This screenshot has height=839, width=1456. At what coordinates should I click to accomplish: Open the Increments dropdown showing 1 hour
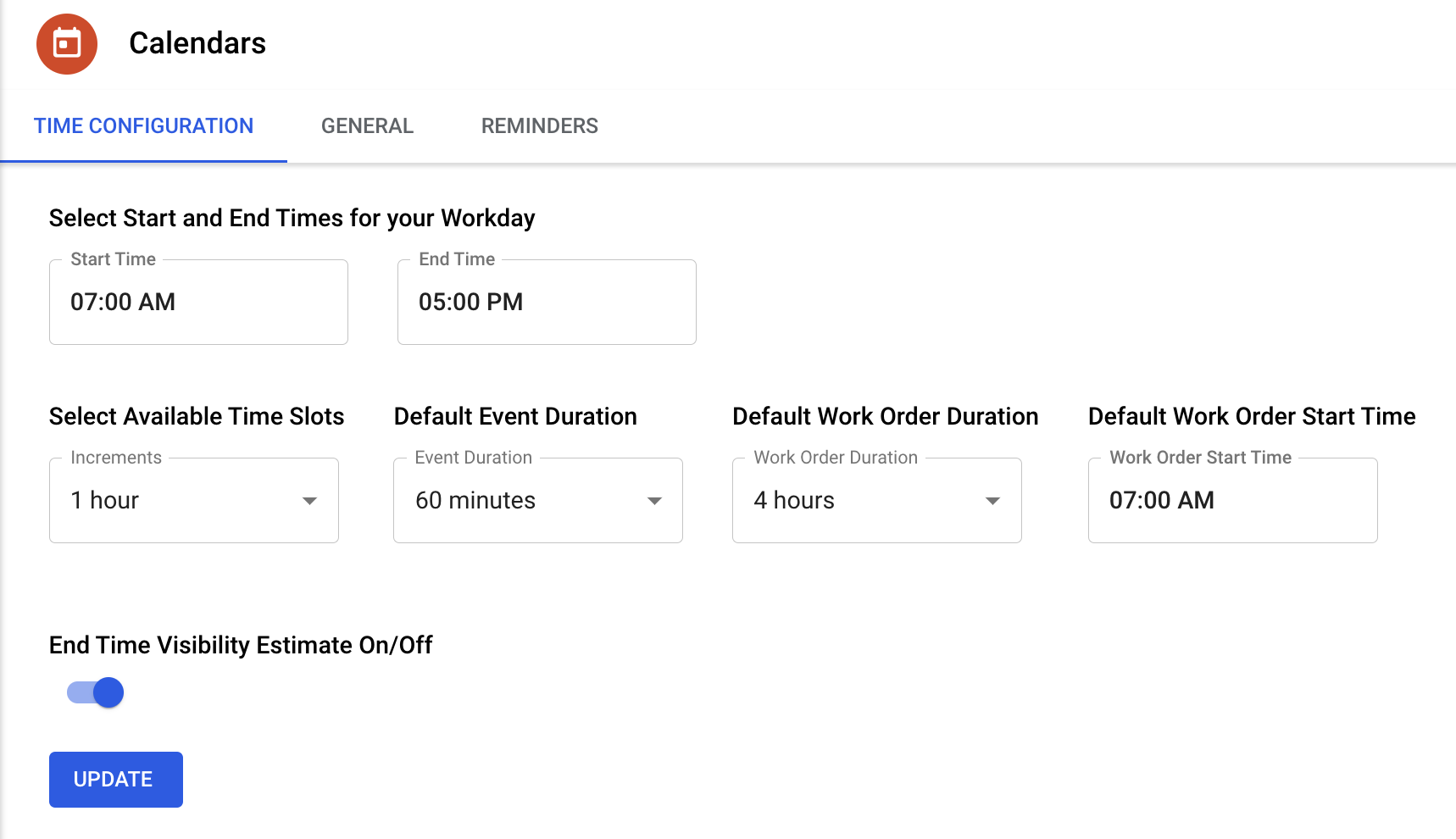tap(178, 501)
